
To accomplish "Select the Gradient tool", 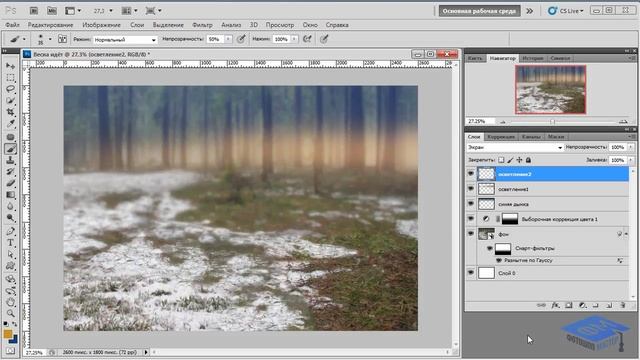I will pos(11,195).
